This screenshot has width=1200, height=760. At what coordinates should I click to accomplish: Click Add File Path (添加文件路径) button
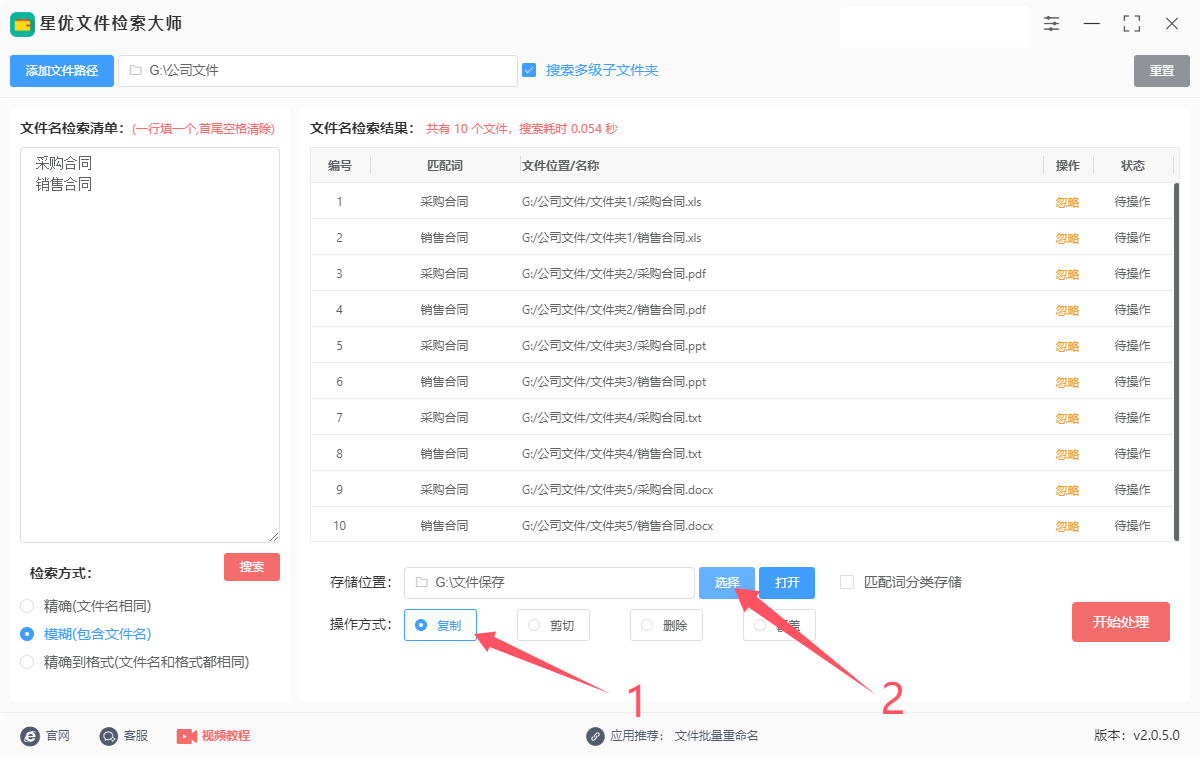(62, 71)
